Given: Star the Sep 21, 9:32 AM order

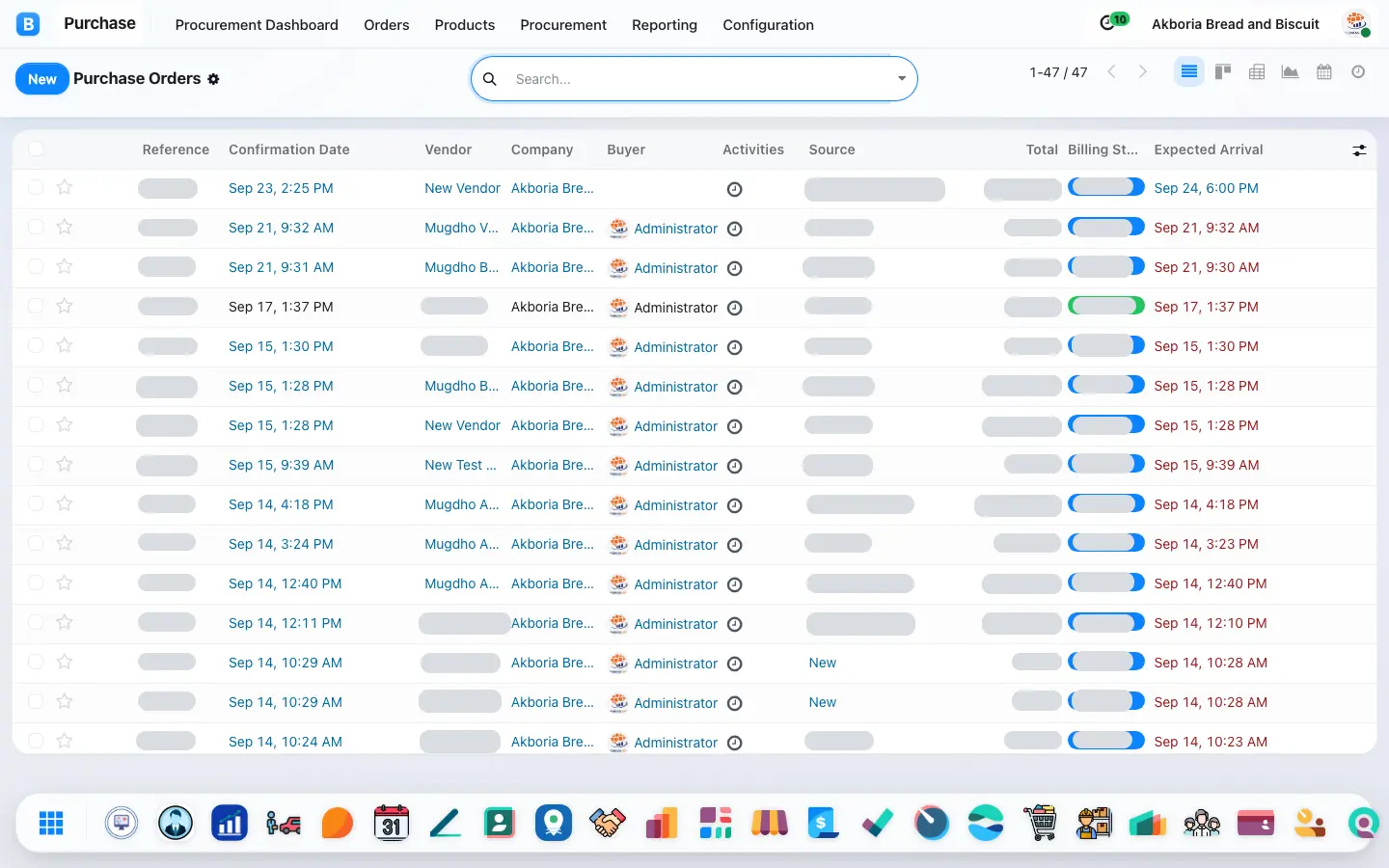Looking at the screenshot, I should [x=65, y=227].
